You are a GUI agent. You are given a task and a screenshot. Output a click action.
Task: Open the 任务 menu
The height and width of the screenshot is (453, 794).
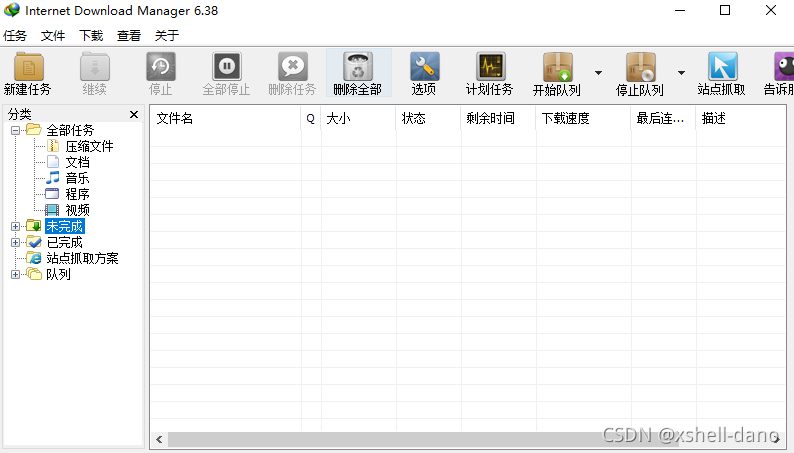click(x=15, y=35)
